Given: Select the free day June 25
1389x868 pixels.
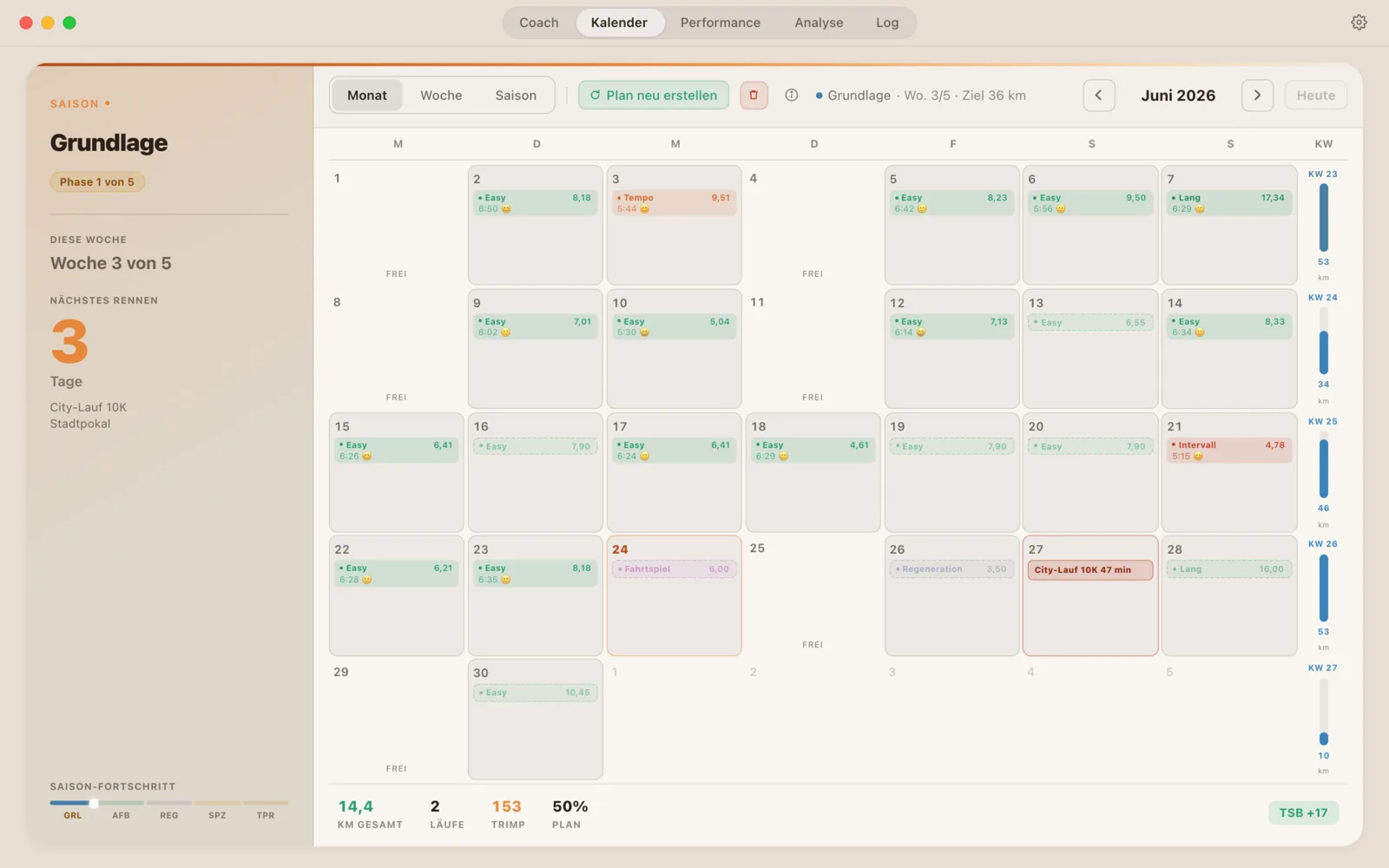Looking at the screenshot, I should 813,595.
